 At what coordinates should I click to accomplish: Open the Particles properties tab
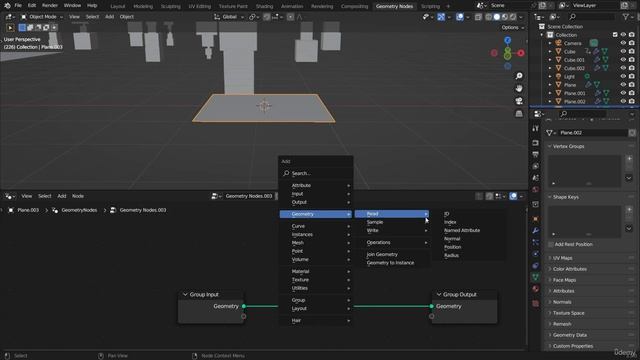536,242
